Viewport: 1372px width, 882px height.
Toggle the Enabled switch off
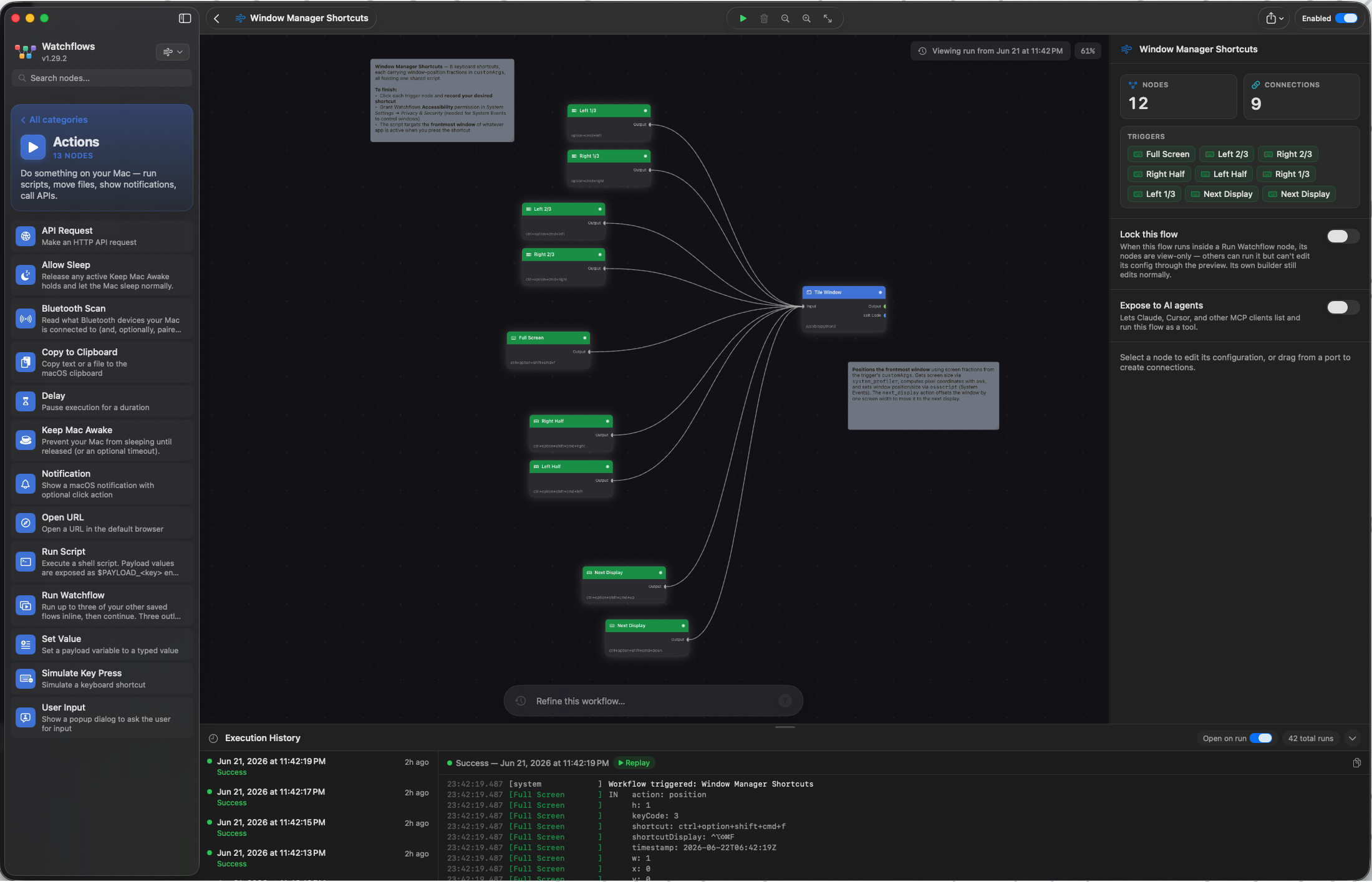click(1346, 18)
